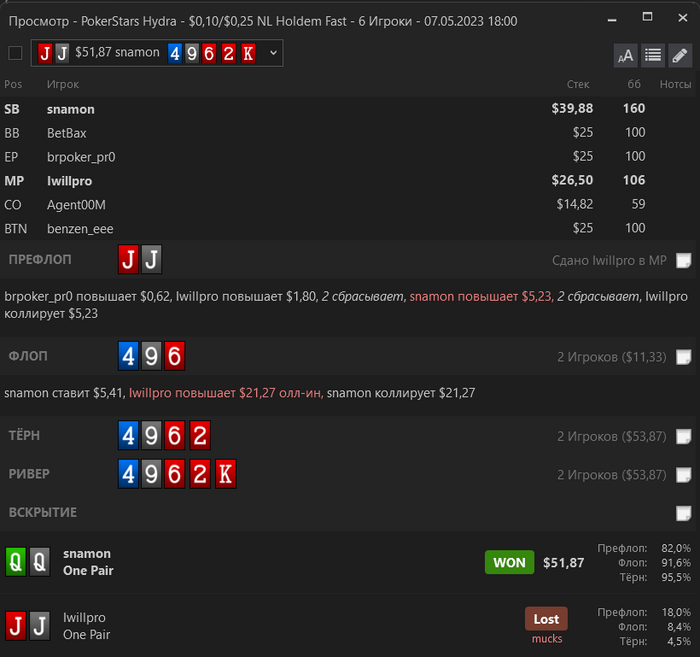Click the red J card in the preflop row
Viewport: 700px width, 657px height.
point(129,259)
